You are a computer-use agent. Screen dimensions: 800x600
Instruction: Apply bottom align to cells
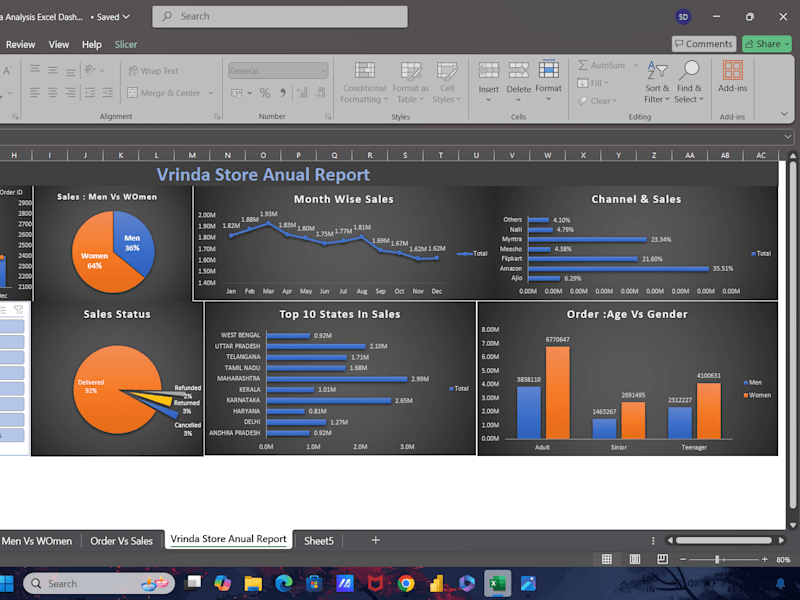point(70,70)
